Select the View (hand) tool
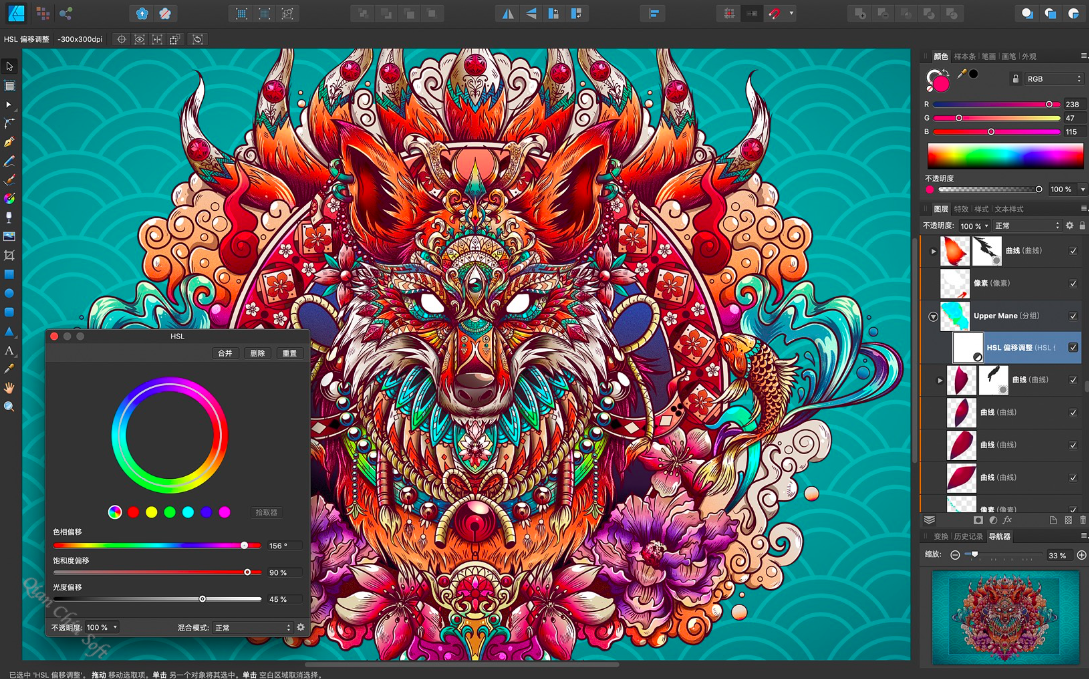 pyautogui.click(x=9, y=387)
